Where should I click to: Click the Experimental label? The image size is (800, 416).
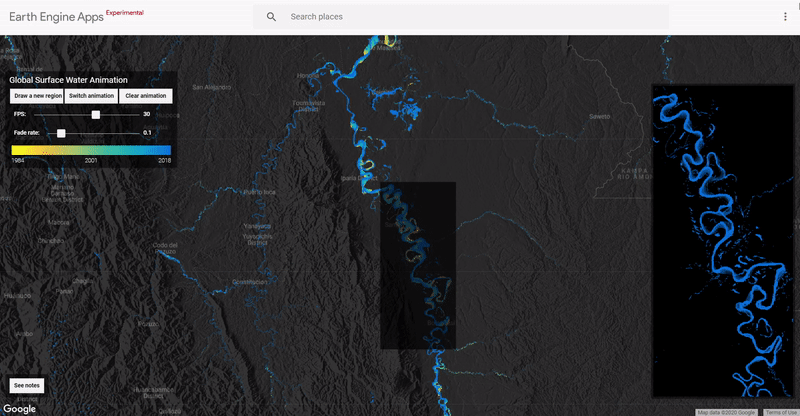(x=125, y=12)
